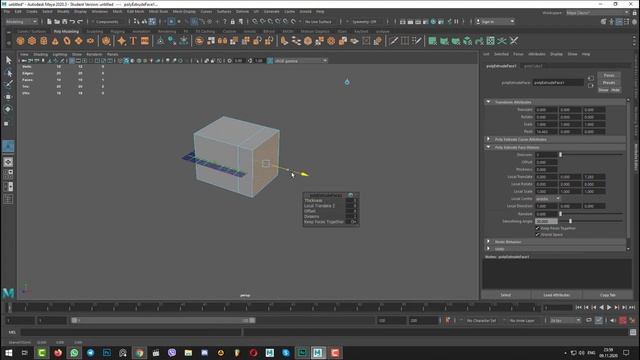Expand the Node Behavior section
This screenshot has width=640, height=360.
(488, 242)
